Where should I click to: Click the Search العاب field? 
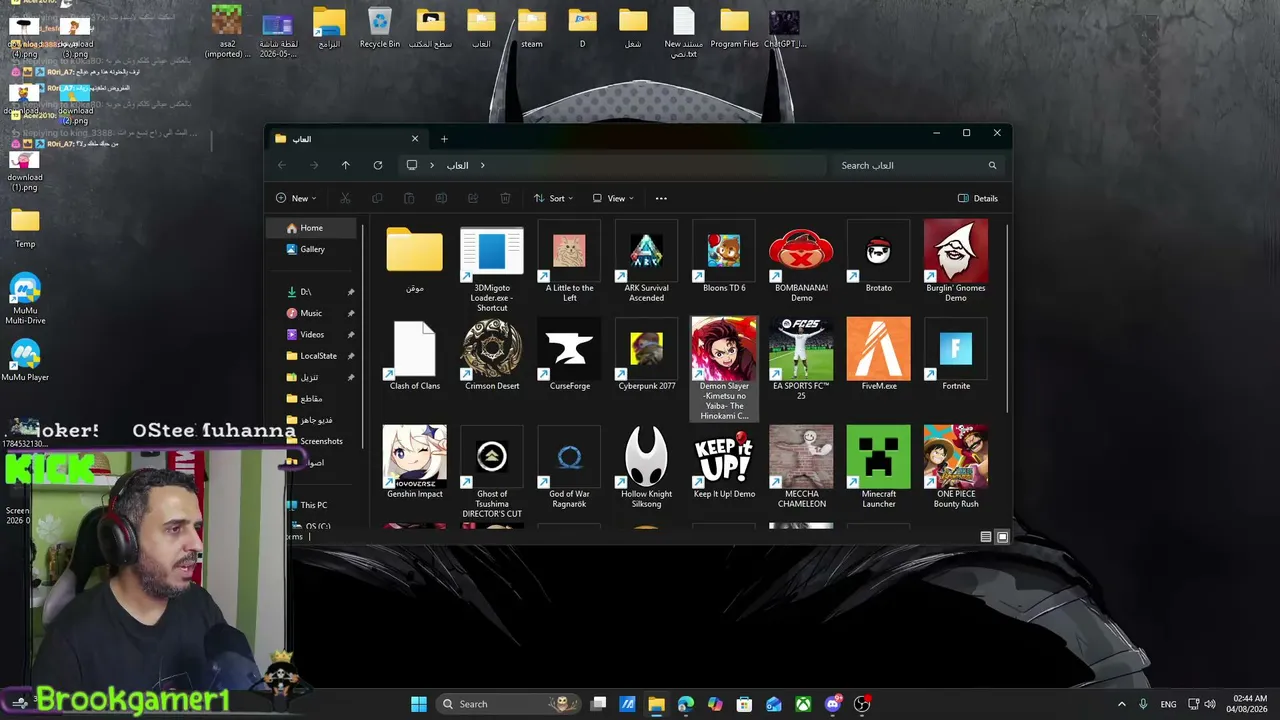pos(917,165)
